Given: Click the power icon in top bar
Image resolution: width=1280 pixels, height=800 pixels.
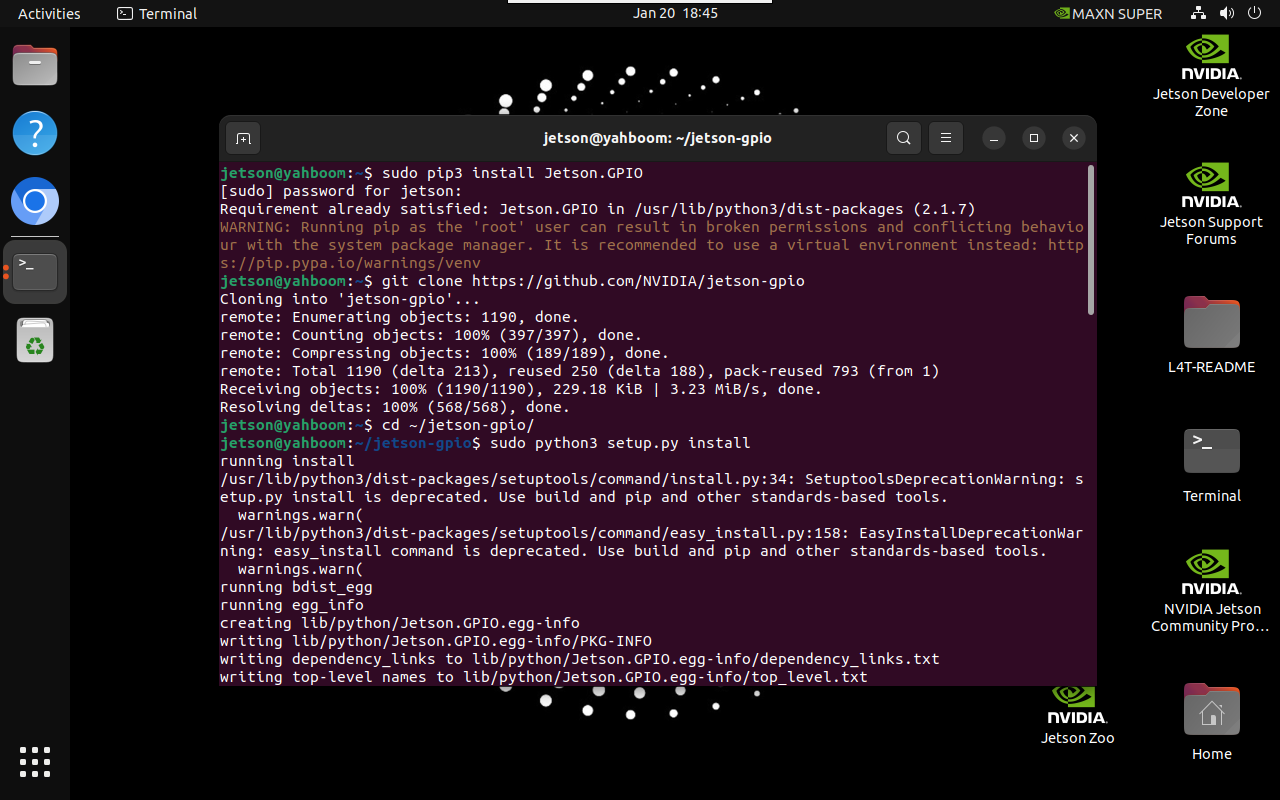Looking at the screenshot, I should click(x=1255, y=13).
